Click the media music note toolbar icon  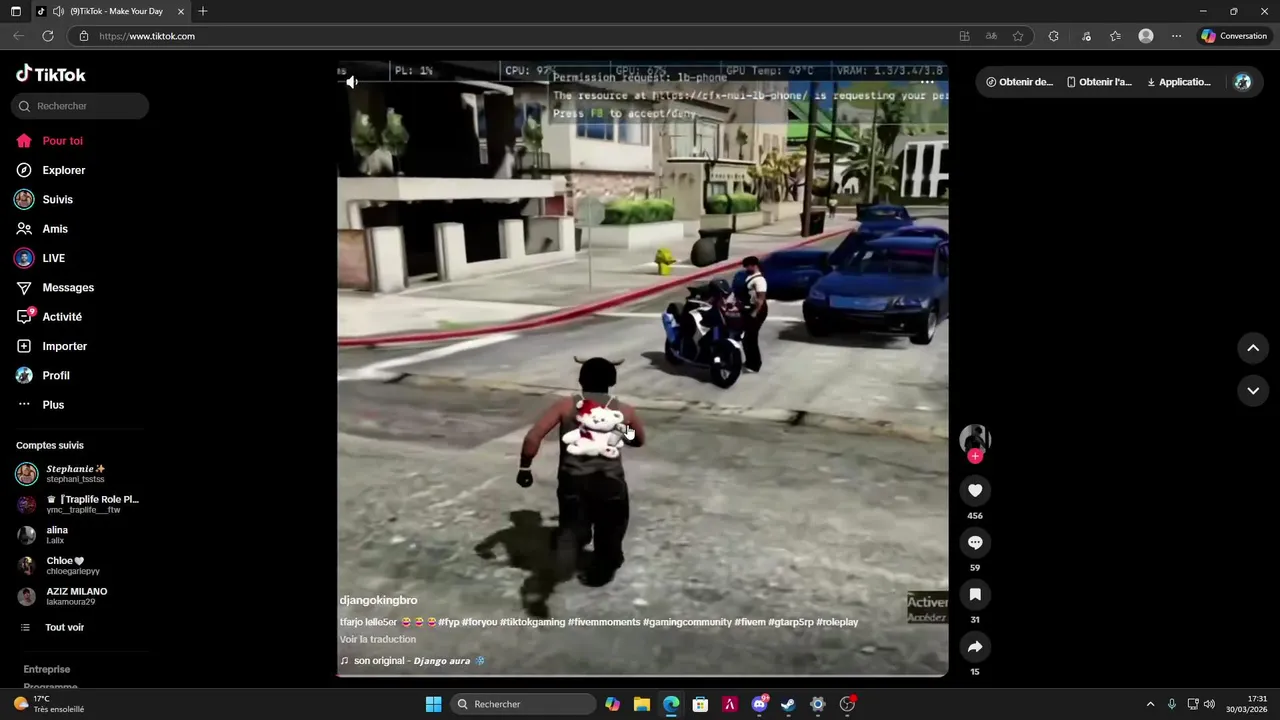tap(1086, 36)
